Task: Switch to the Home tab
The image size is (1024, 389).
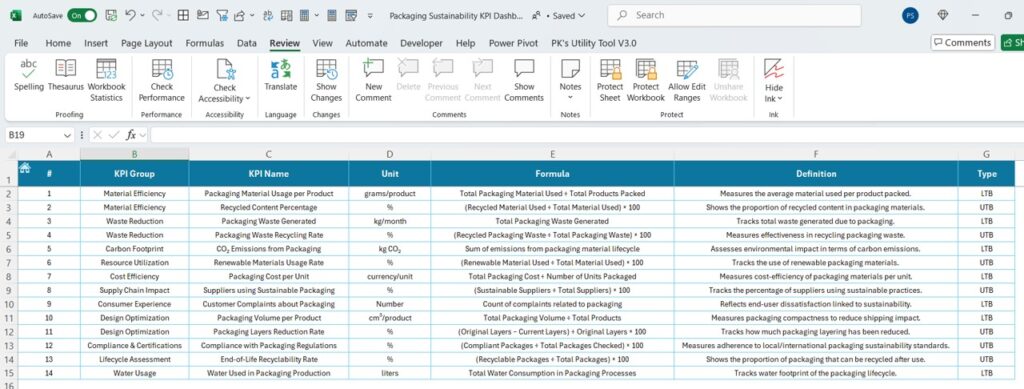Action: 58,43
